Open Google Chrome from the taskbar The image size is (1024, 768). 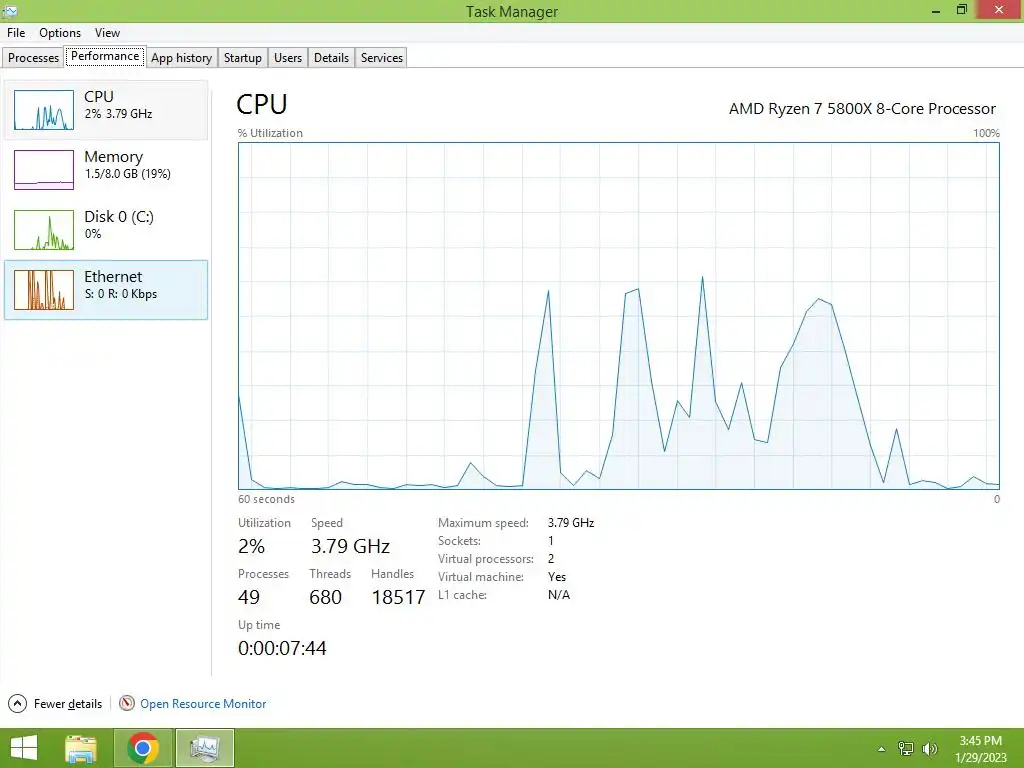pos(143,748)
